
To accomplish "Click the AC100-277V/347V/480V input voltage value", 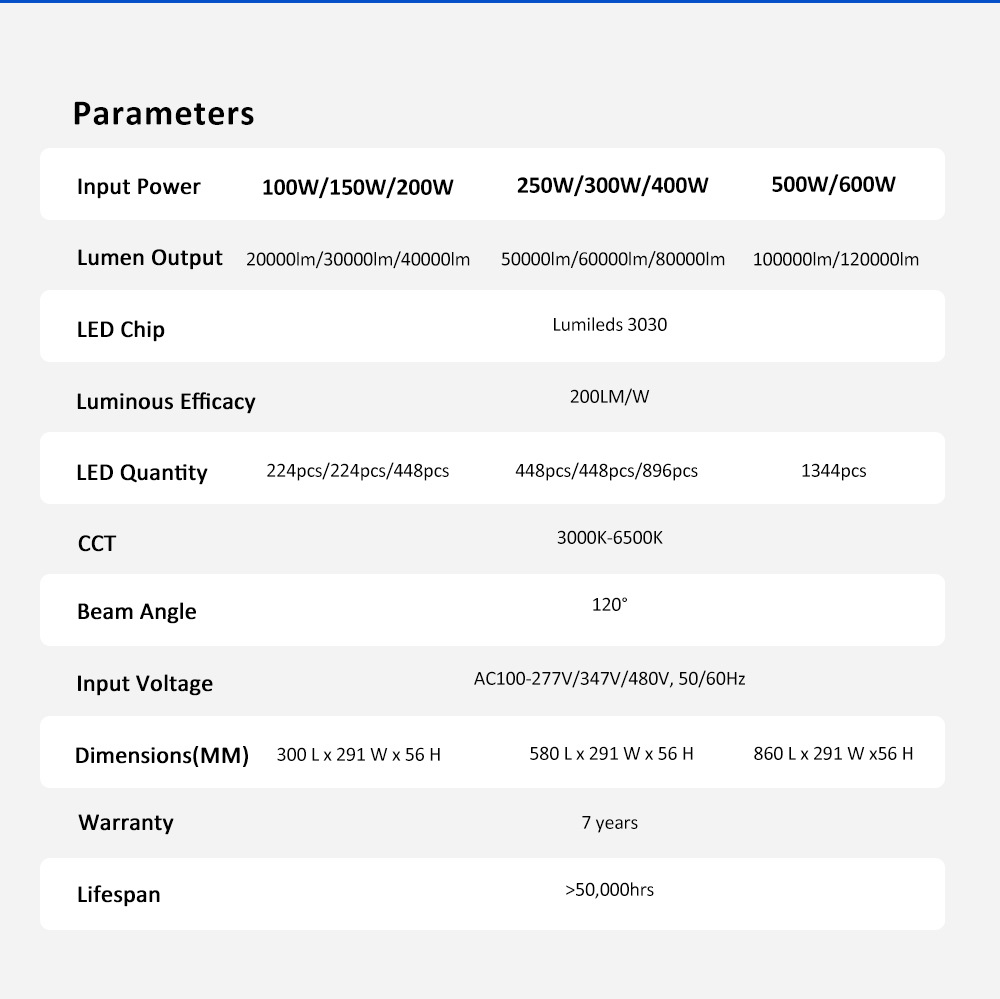I will [x=609, y=679].
